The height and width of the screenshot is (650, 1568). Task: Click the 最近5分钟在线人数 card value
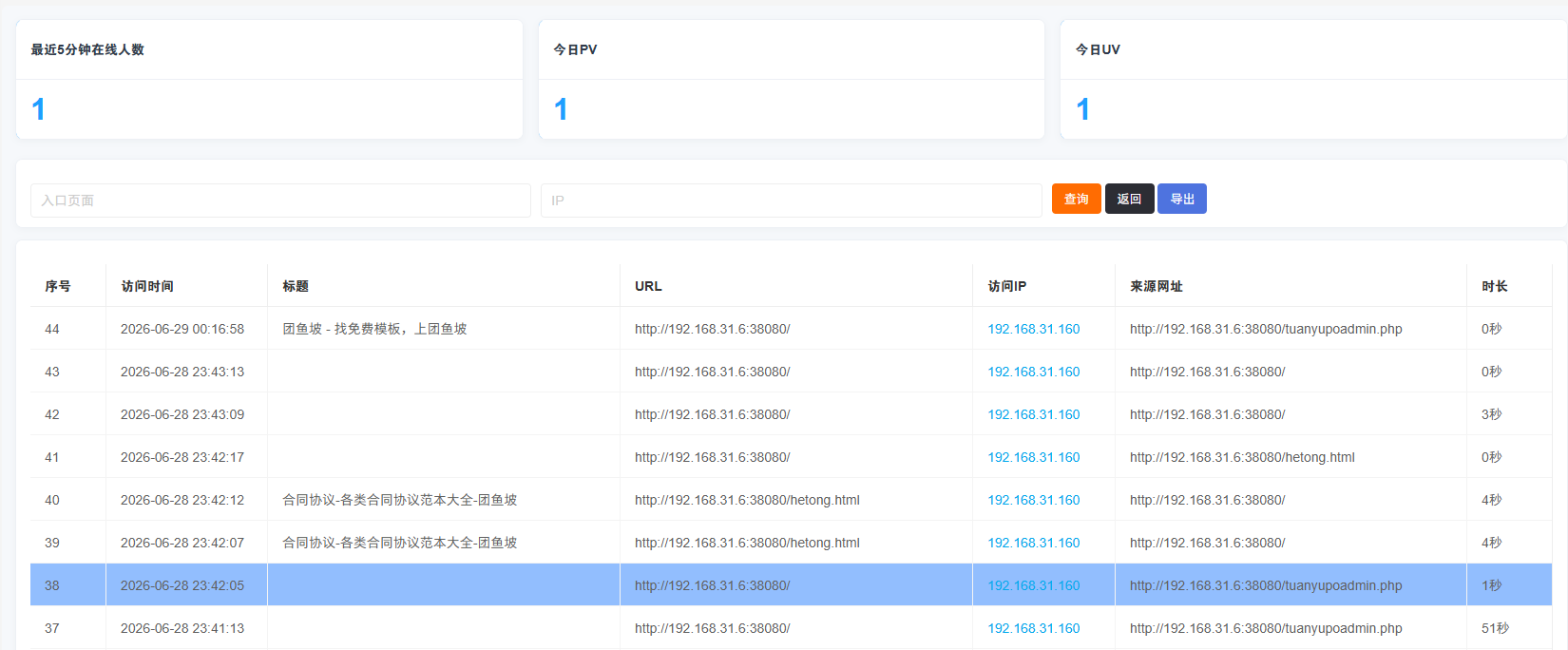[38, 109]
